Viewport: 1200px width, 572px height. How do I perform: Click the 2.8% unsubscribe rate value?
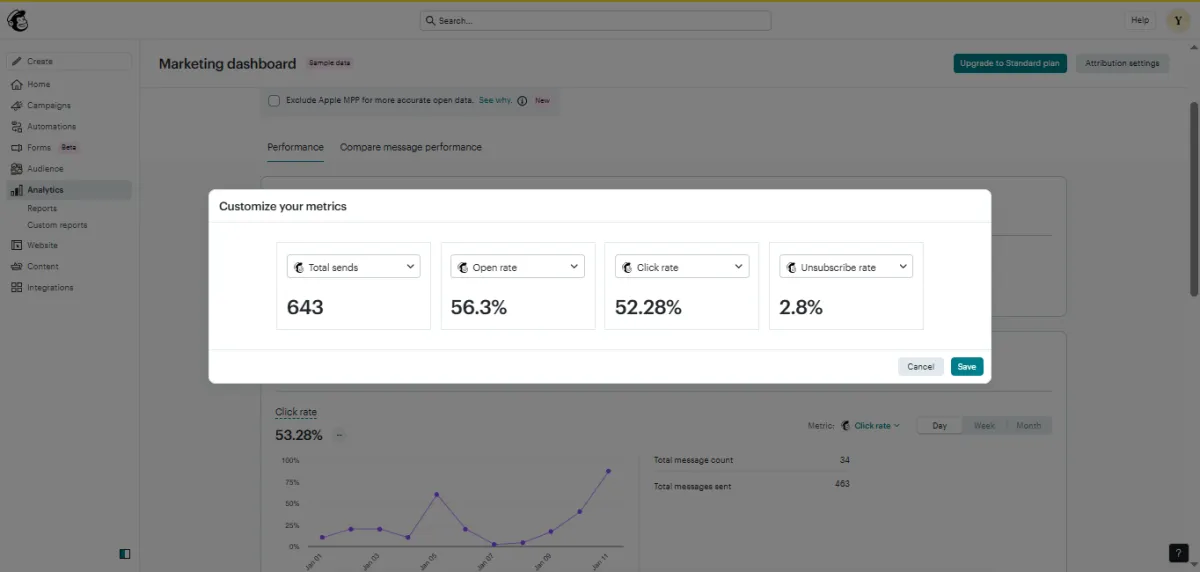click(x=801, y=308)
